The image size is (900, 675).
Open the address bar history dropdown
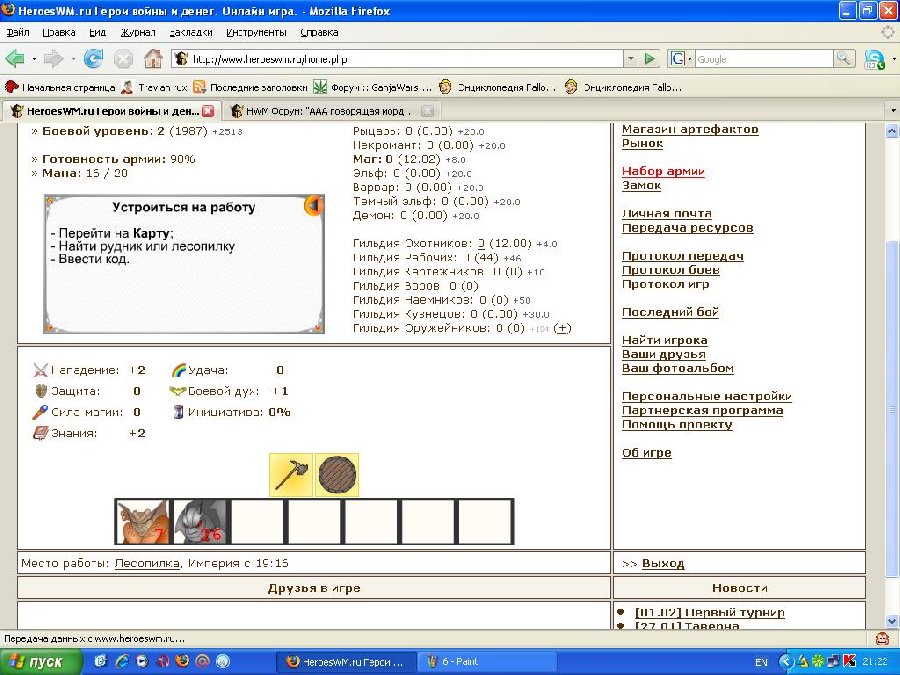tap(631, 59)
